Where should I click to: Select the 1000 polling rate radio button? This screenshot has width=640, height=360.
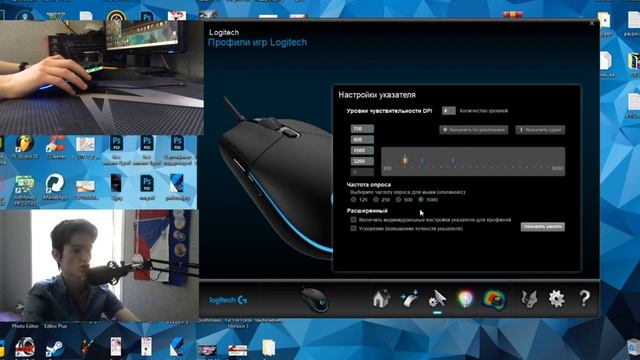point(421,200)
